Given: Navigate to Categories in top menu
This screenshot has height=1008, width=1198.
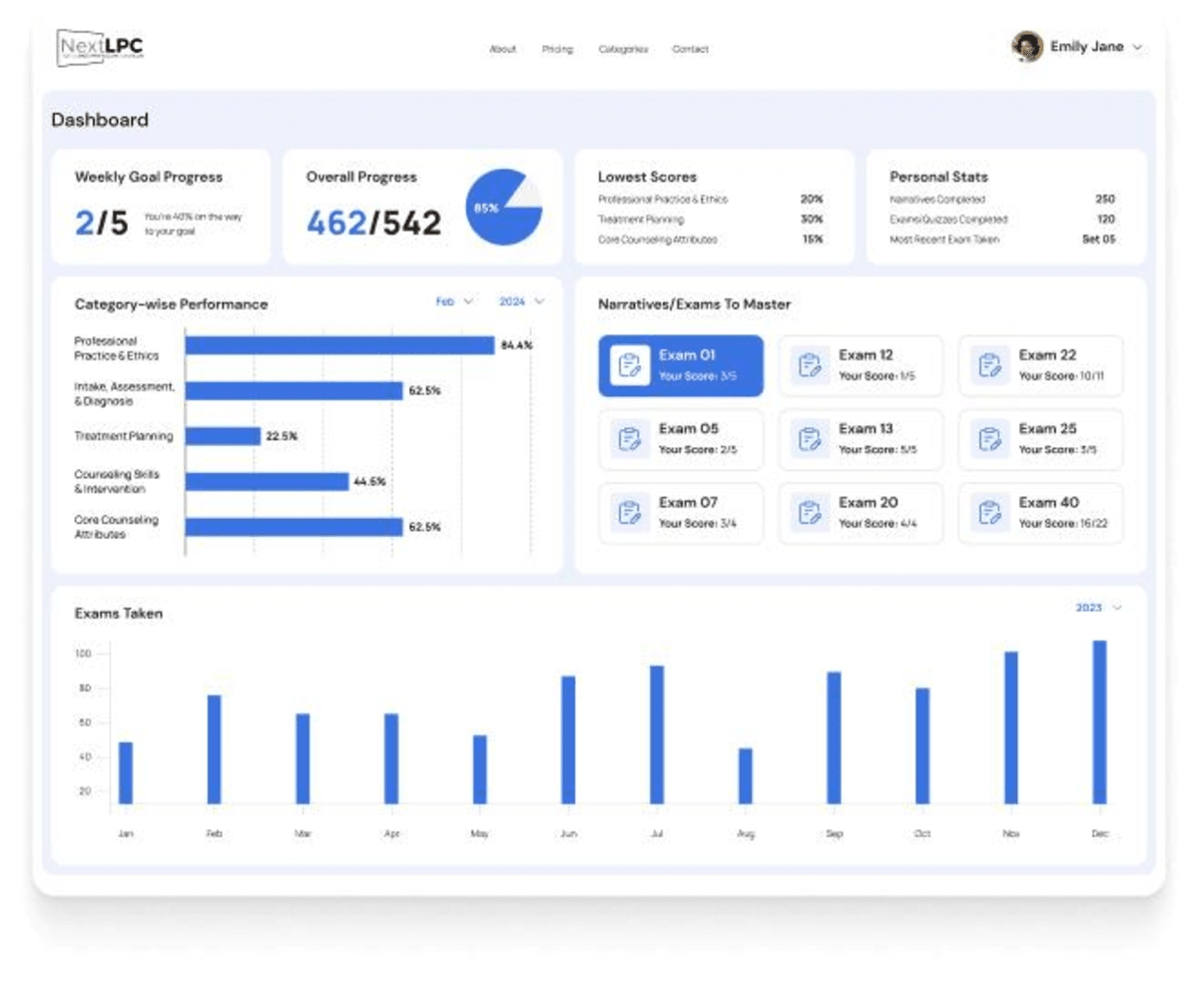Looking at the screenshot, I should pyautogui.click(x=623, y=49).
